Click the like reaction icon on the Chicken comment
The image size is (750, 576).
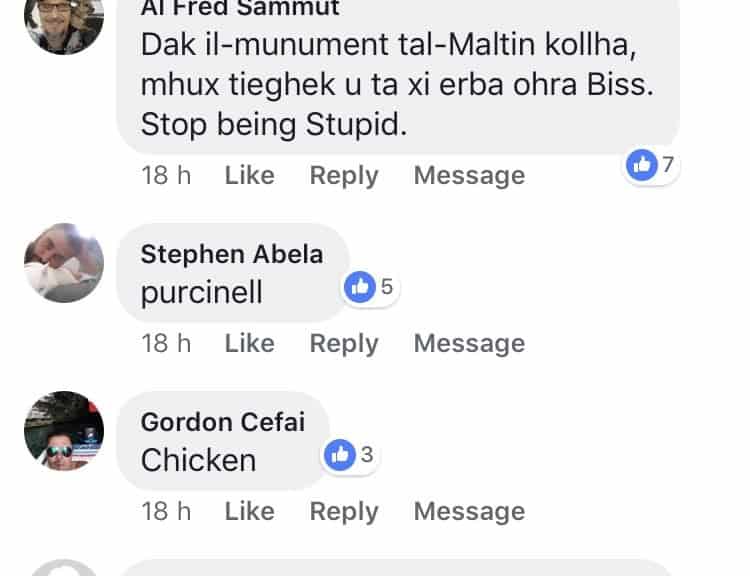(x=340, y=455)
